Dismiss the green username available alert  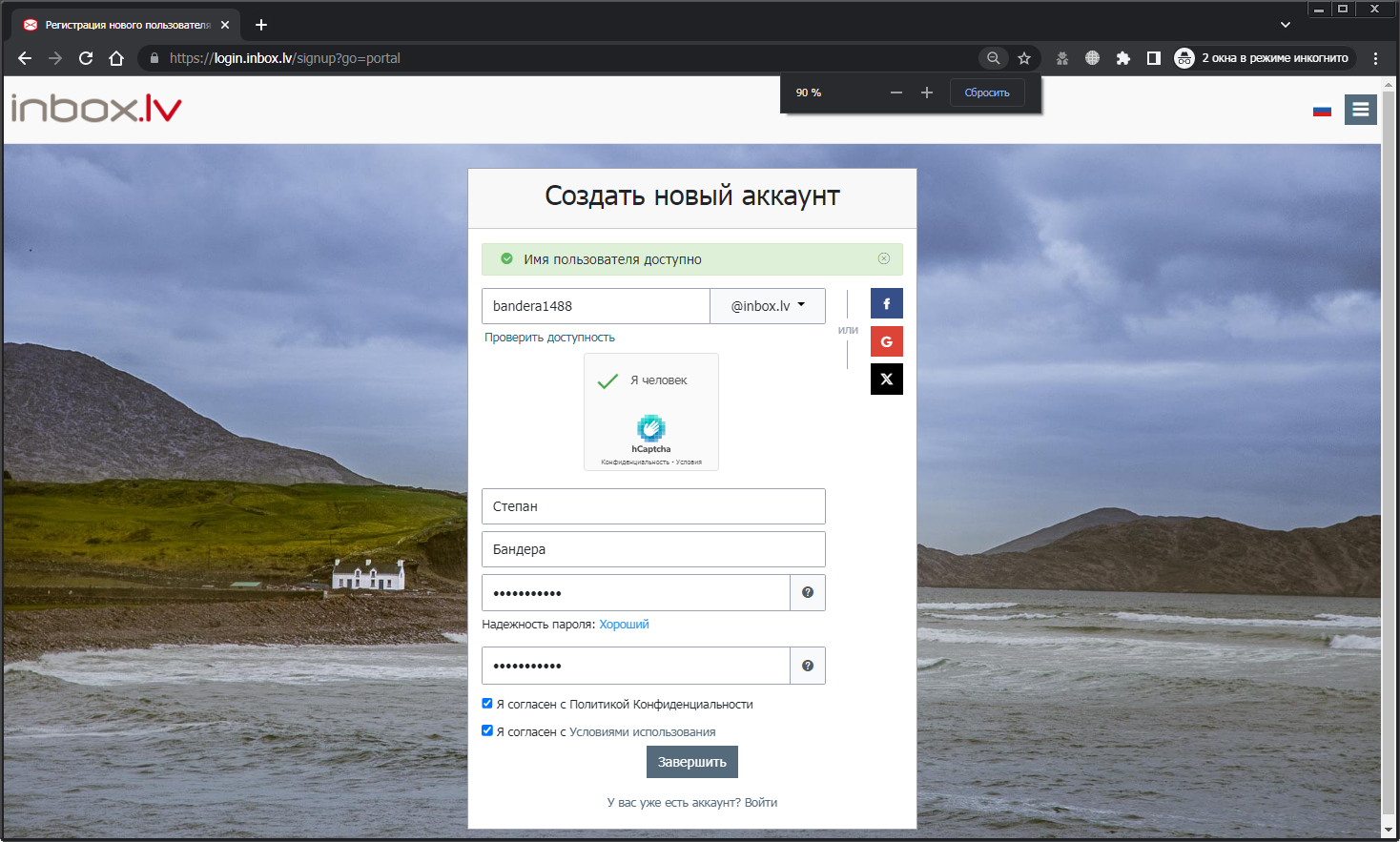[884, 258]
